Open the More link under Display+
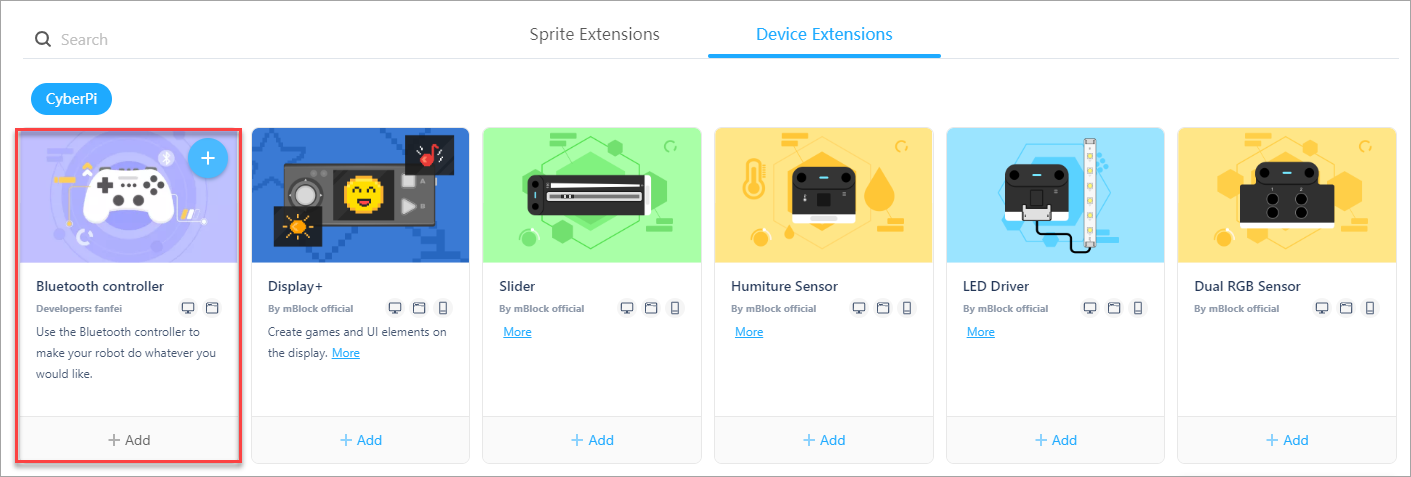The height and width of the screenshot is (477, 1411). tap(346, 353)
